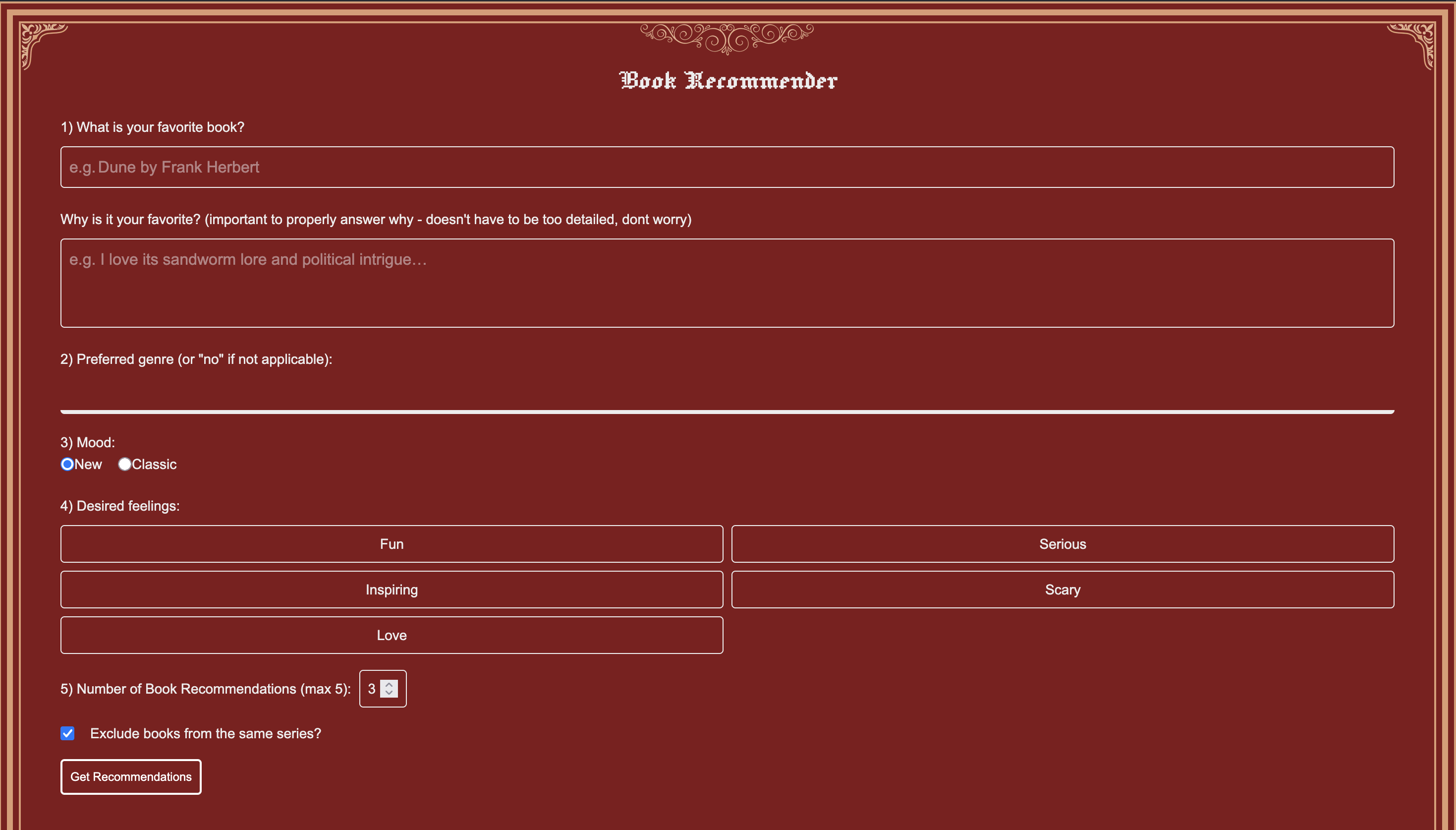
Task: Click the Book Recommender title heading
Action: tap(728, 81)
